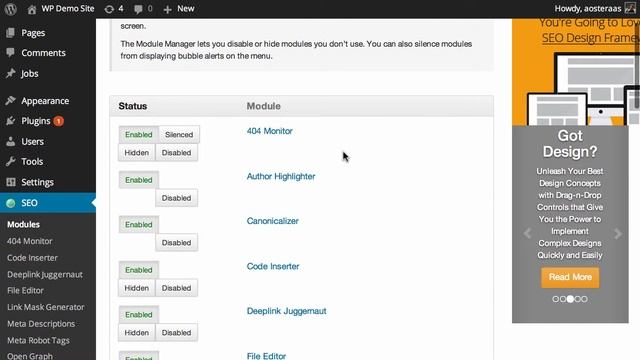Image resolution: width=640 pixels, height=360 pixels.
Task: Open Meta Descriptions in SEO submenu
Action: [41, 324]
